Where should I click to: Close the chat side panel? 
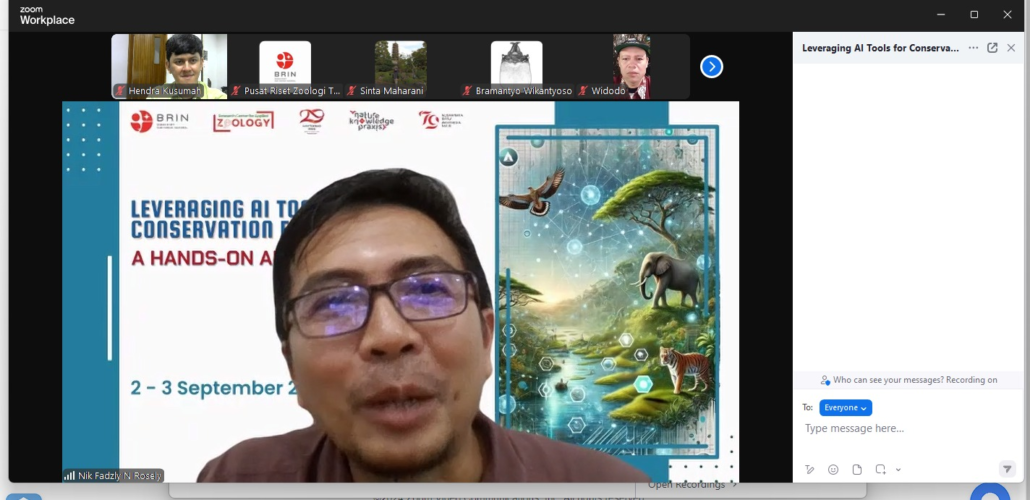[x=1011, y=48]
